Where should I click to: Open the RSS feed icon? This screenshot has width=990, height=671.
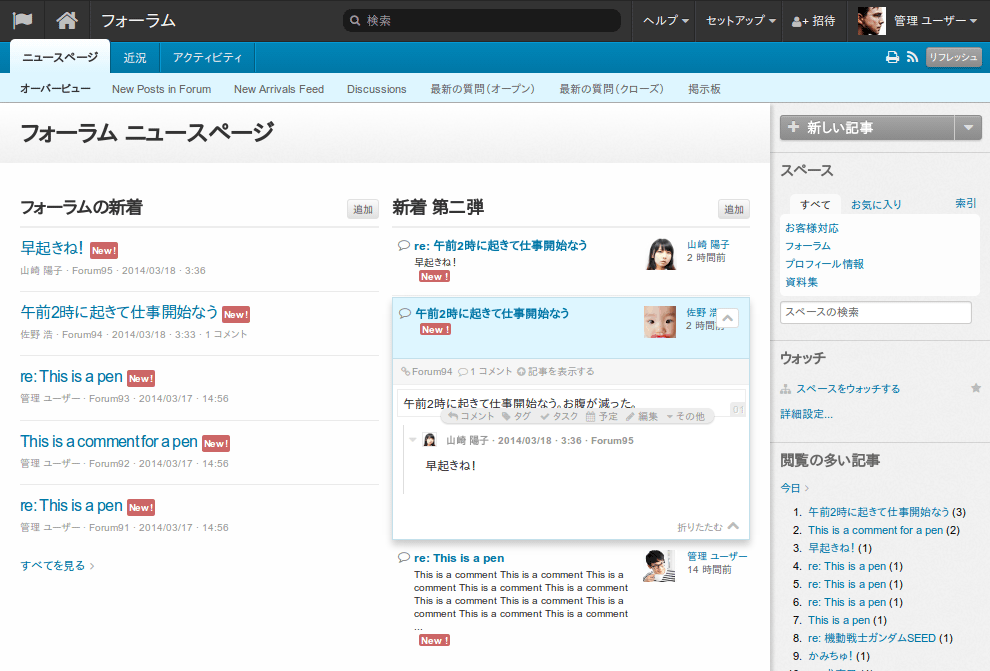point(912,58)
